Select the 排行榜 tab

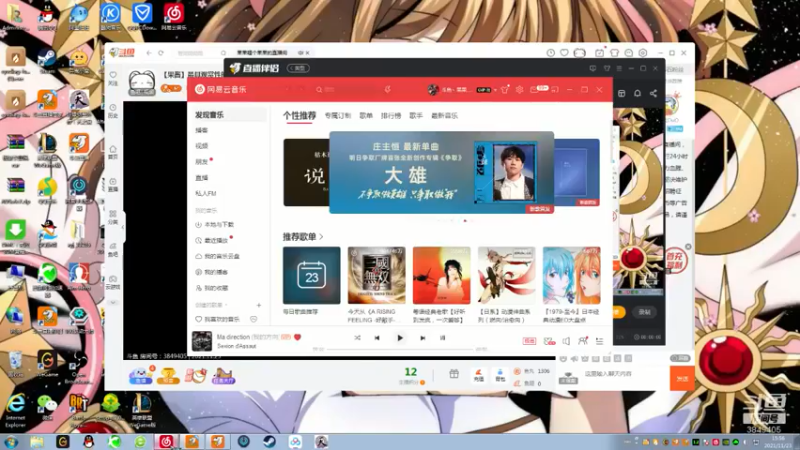(x=391, y=116)
